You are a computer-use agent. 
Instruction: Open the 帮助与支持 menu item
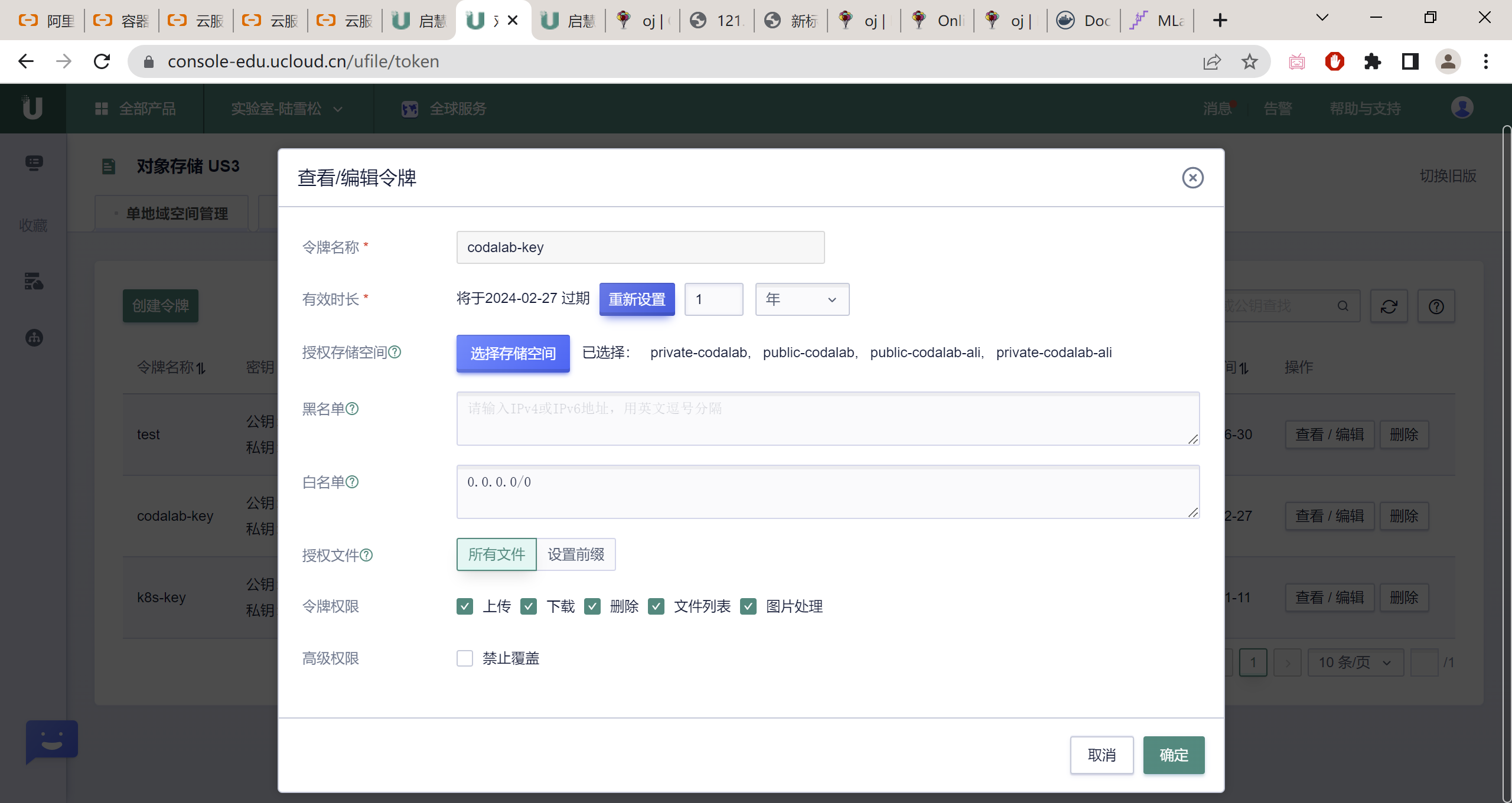click(x=1365, y=109)
